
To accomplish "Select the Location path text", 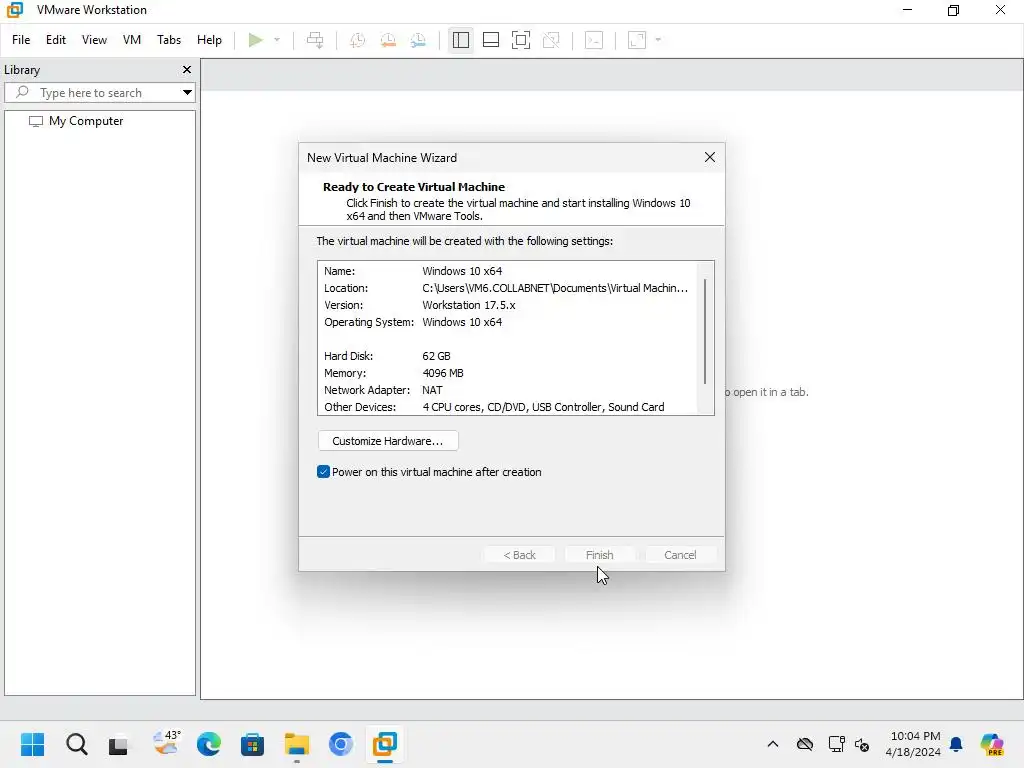I will tap(555, 288).
